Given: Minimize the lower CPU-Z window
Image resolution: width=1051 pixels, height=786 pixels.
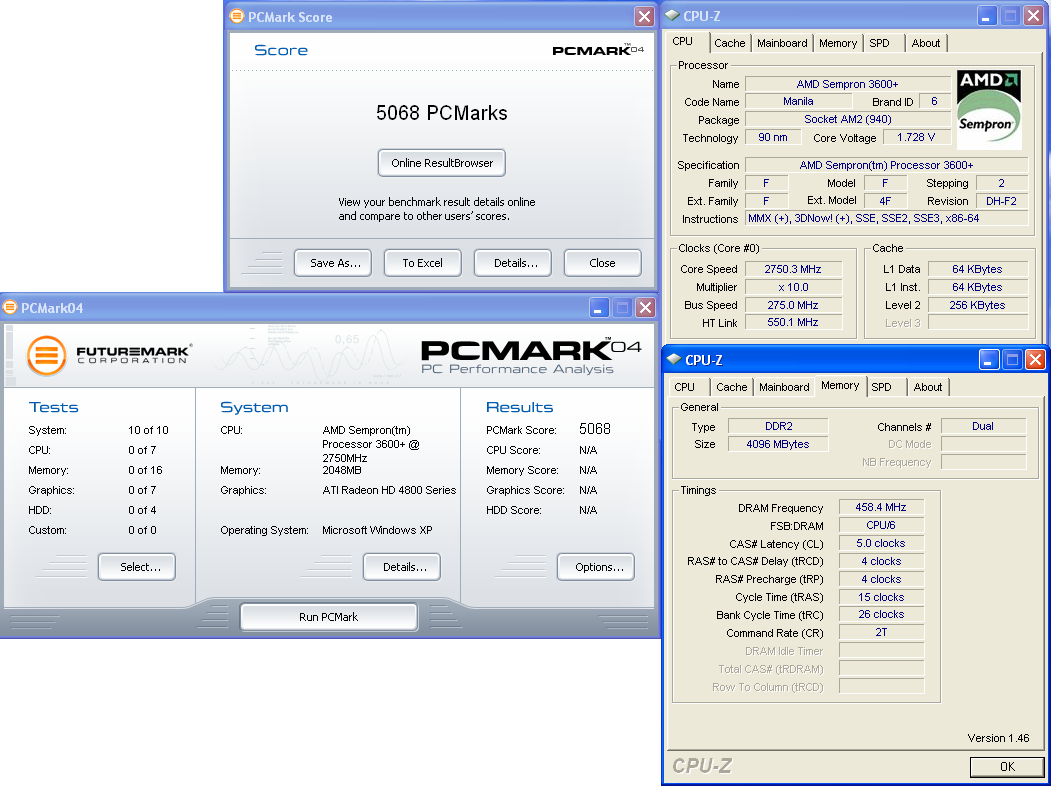Looking at the screenshot, I should [989, 360].
